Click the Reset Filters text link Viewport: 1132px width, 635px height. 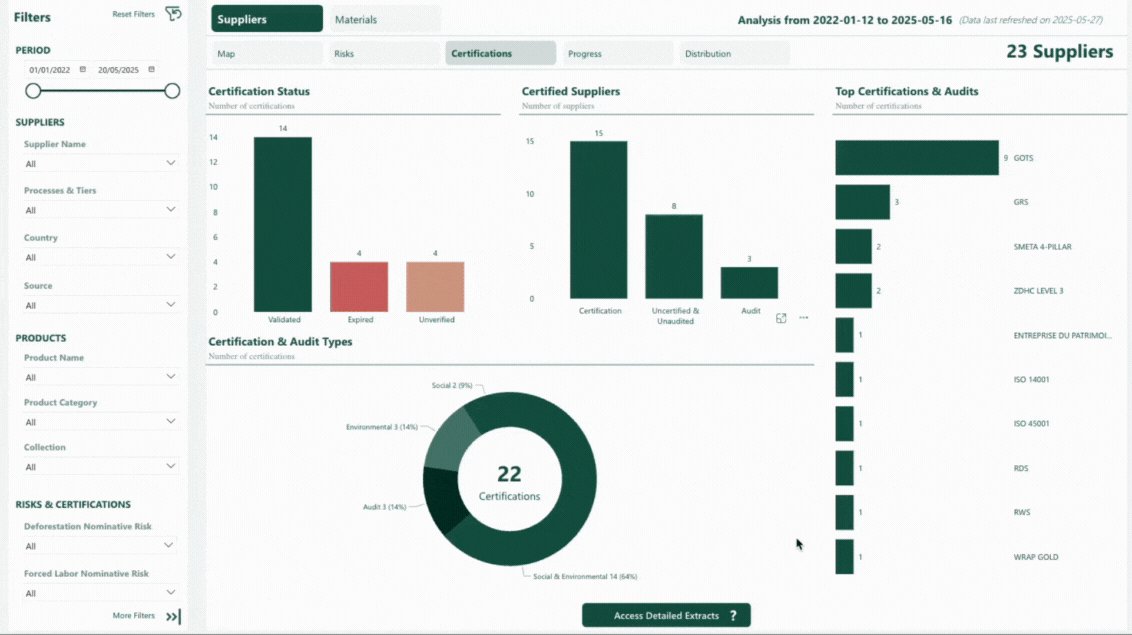[133, 14]
